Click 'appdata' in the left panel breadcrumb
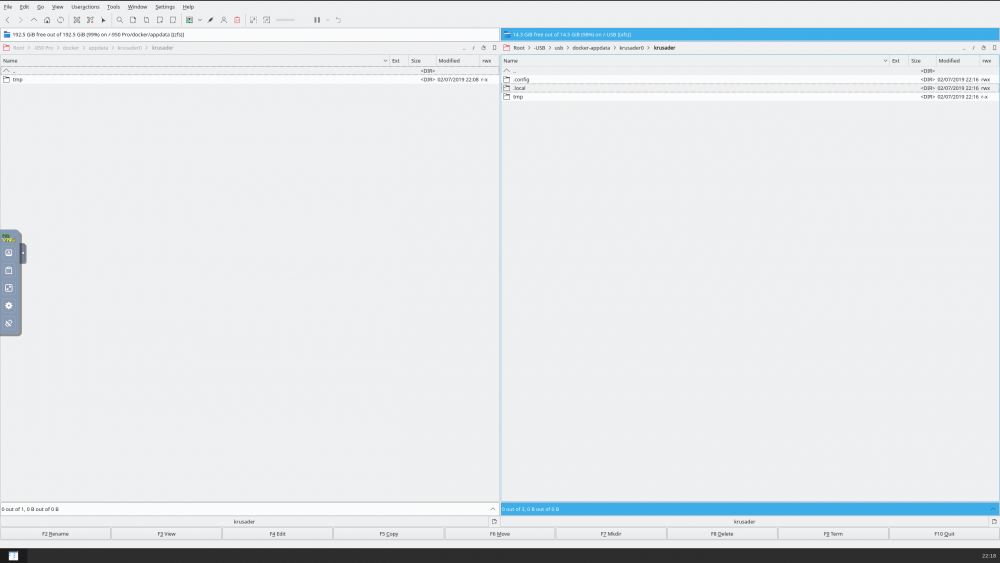 coord(98,48)
